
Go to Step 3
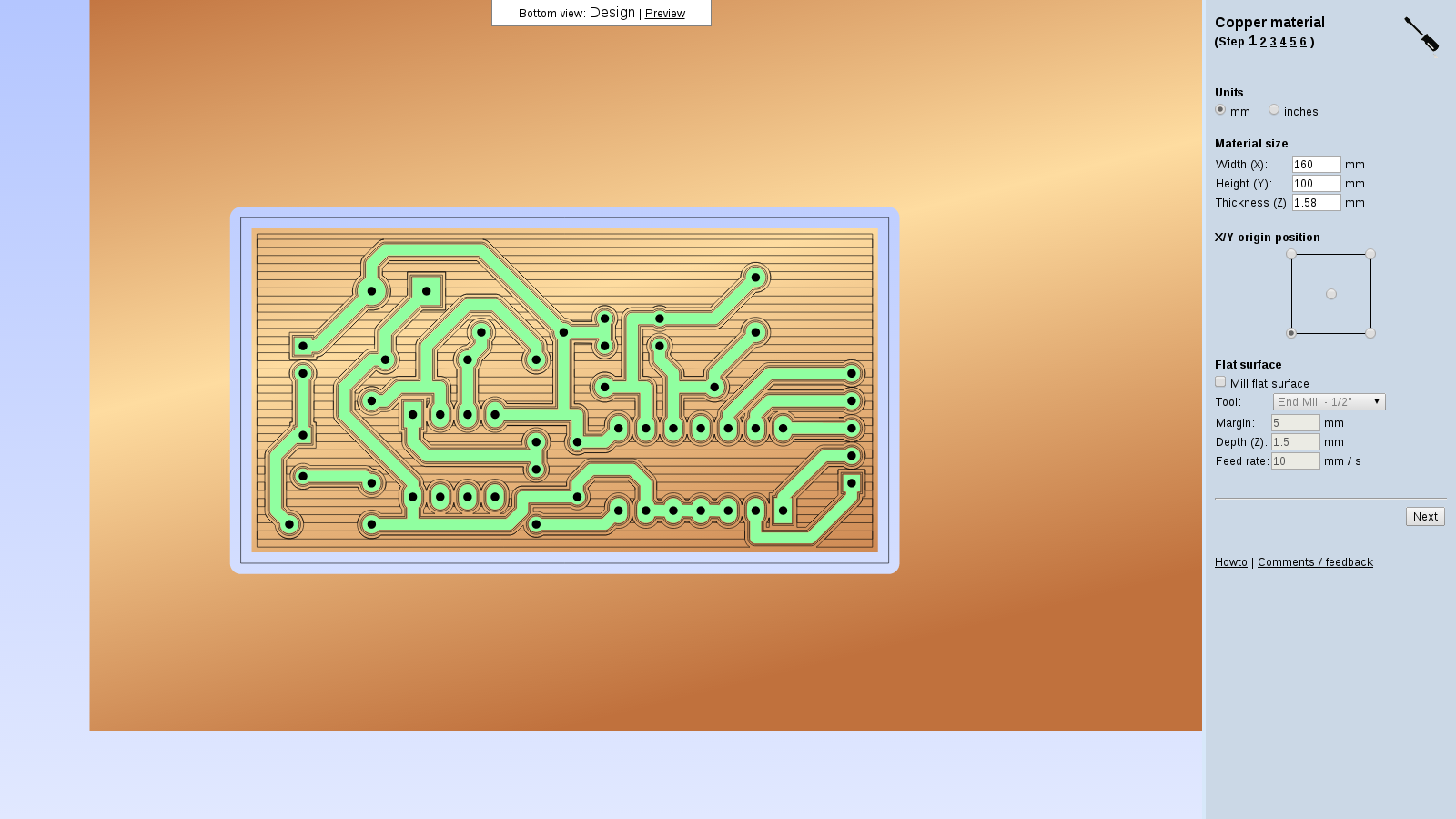pyautogui.click(x=1273, y=42)
